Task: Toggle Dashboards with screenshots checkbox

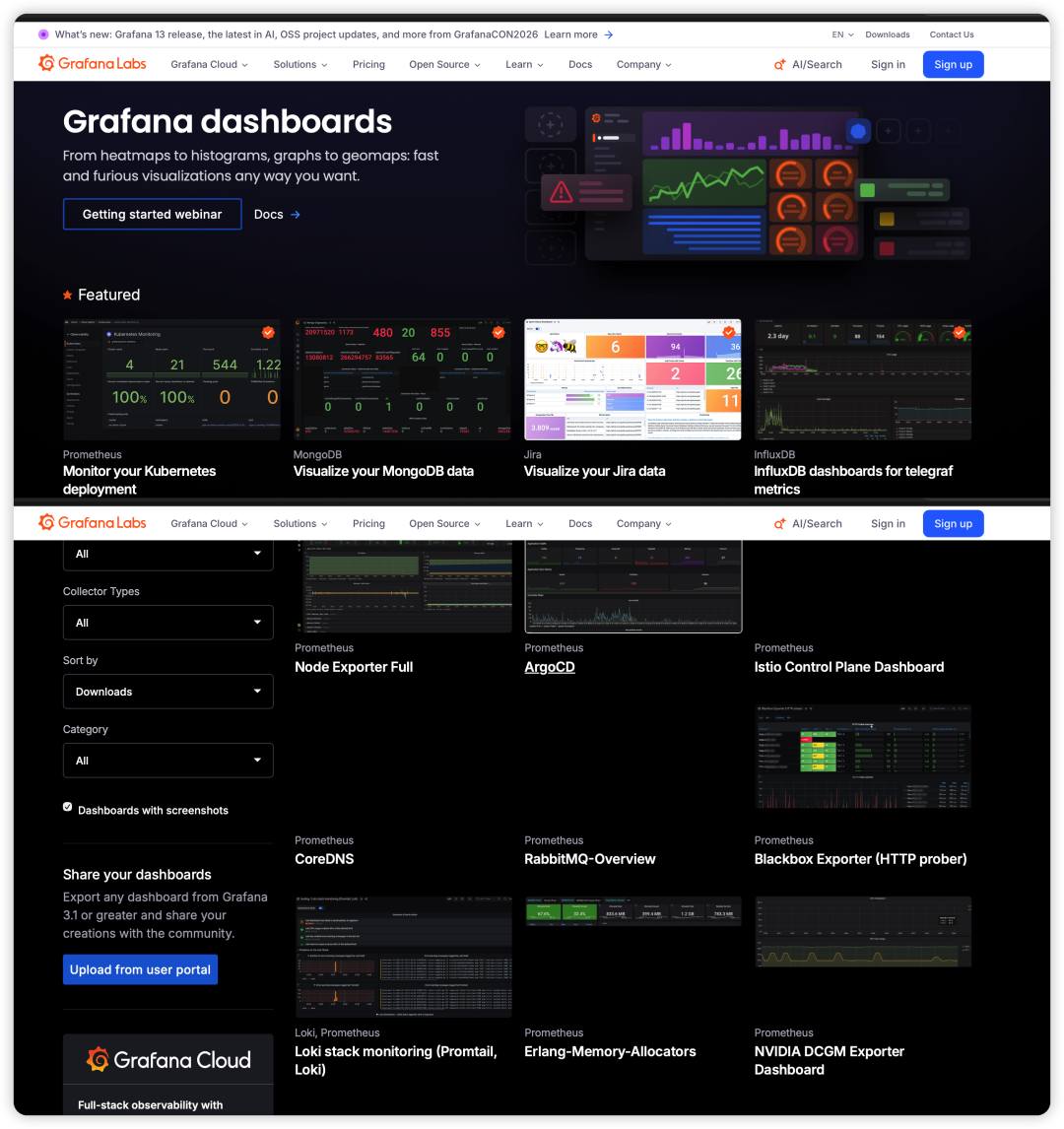Action: coord(68,807)
